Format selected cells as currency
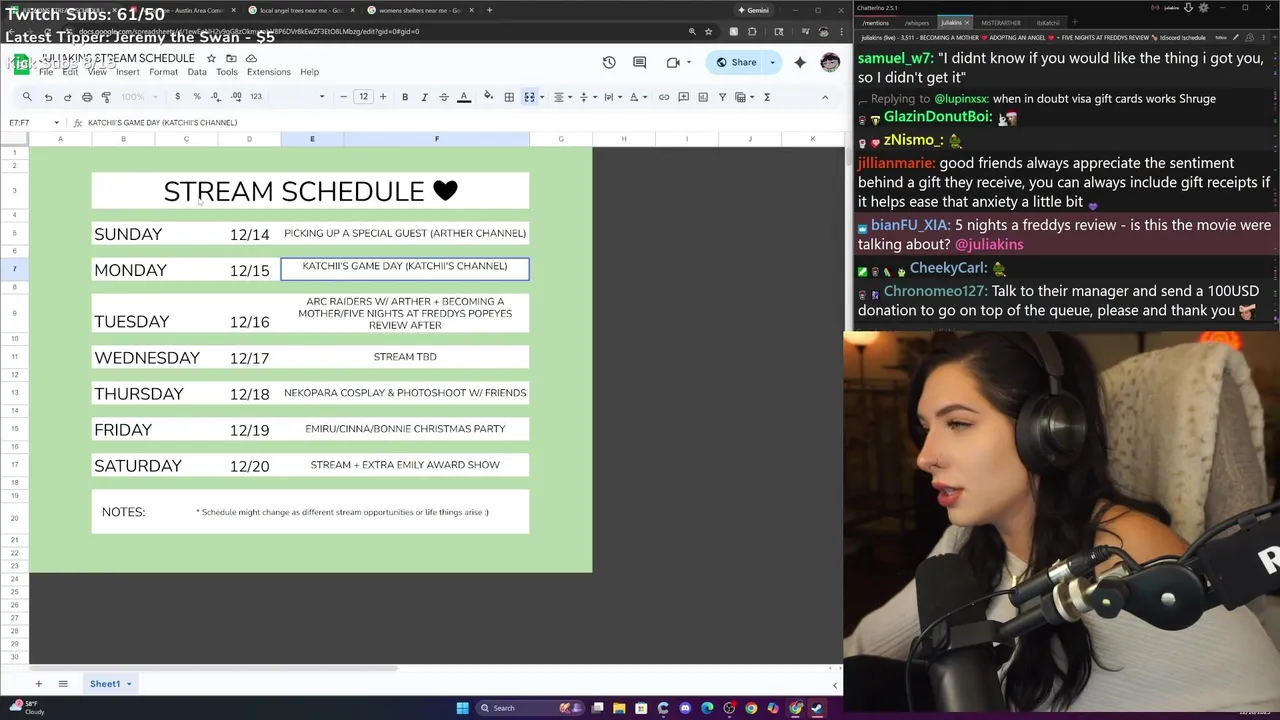Image resolution: width=1280 pixels, height=720 pixels. tap(177, 97)
